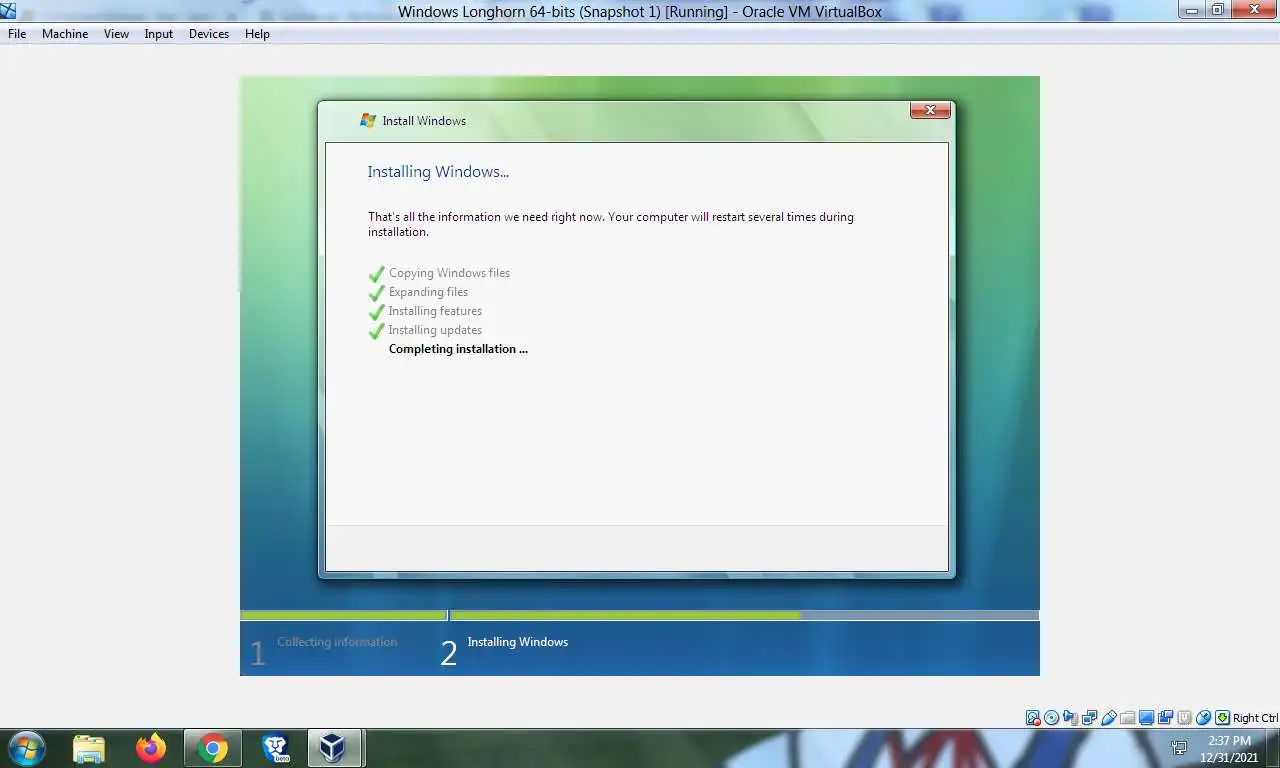Click the mouse integration indicator icon
Screen dimensions: 1280x768
pyautogui.click(x=1203, y=717)
